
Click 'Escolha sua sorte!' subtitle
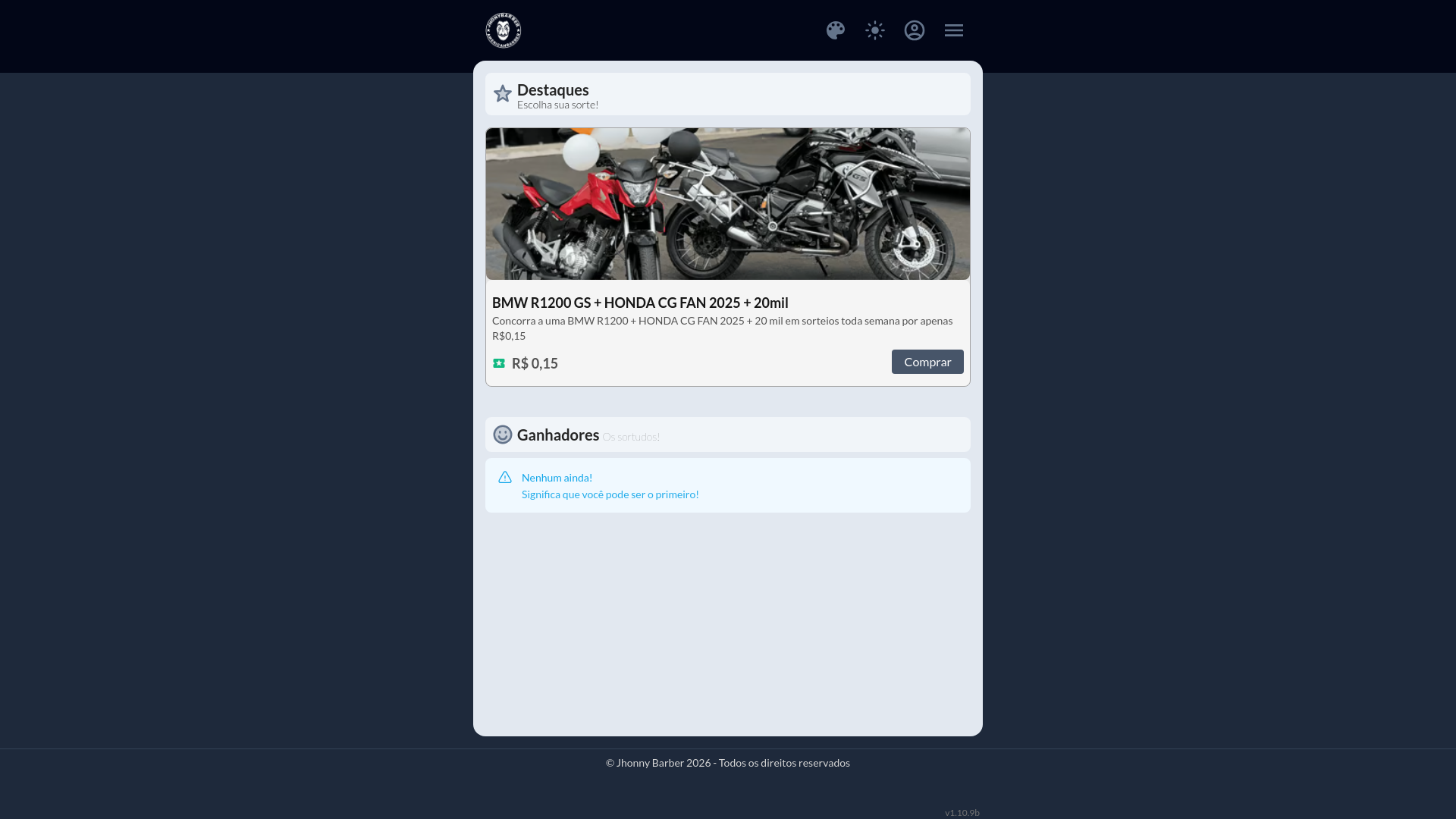click(x=558, y=105)
